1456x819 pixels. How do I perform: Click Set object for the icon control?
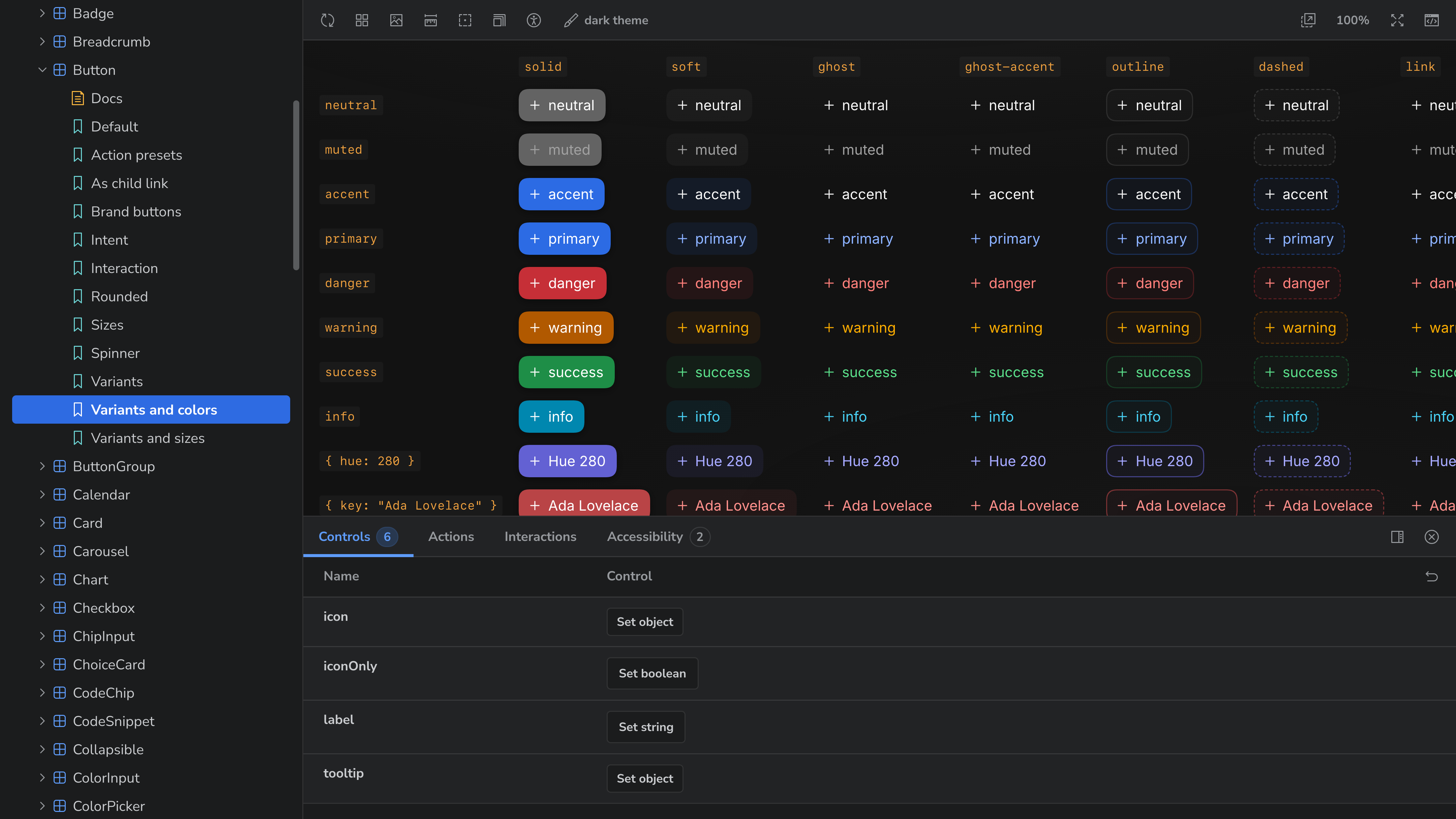tap(645, 622)
